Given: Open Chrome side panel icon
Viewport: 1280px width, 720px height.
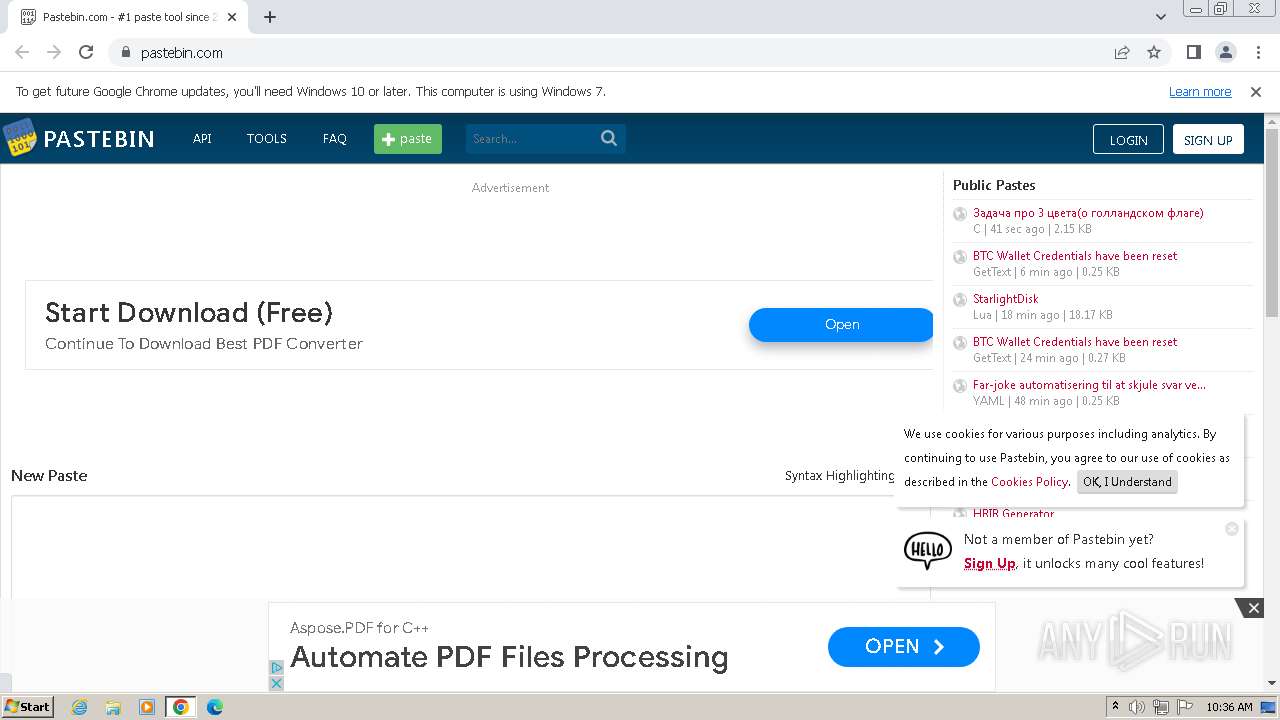Looking at the screenshot, I should coord(1194,52).
